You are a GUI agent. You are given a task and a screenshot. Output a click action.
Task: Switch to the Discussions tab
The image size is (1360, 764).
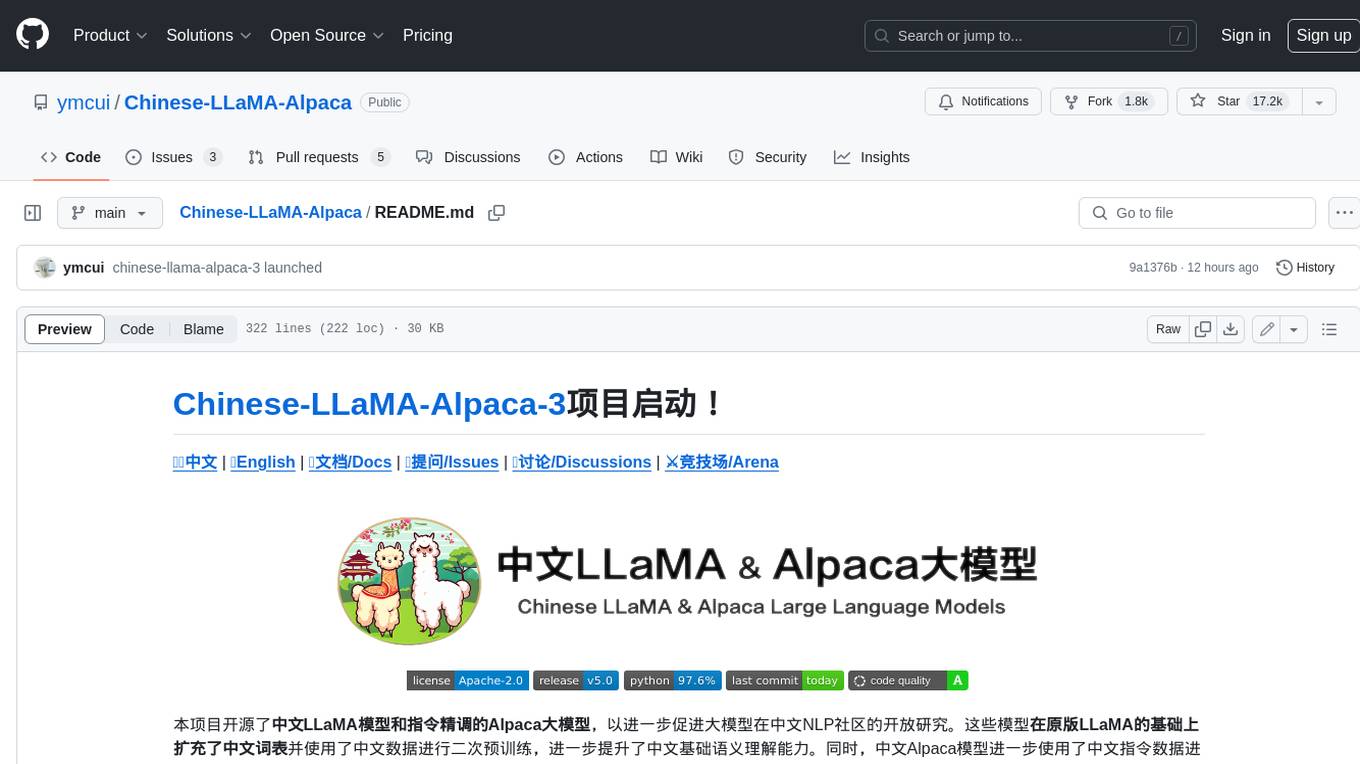pos(468,157)
